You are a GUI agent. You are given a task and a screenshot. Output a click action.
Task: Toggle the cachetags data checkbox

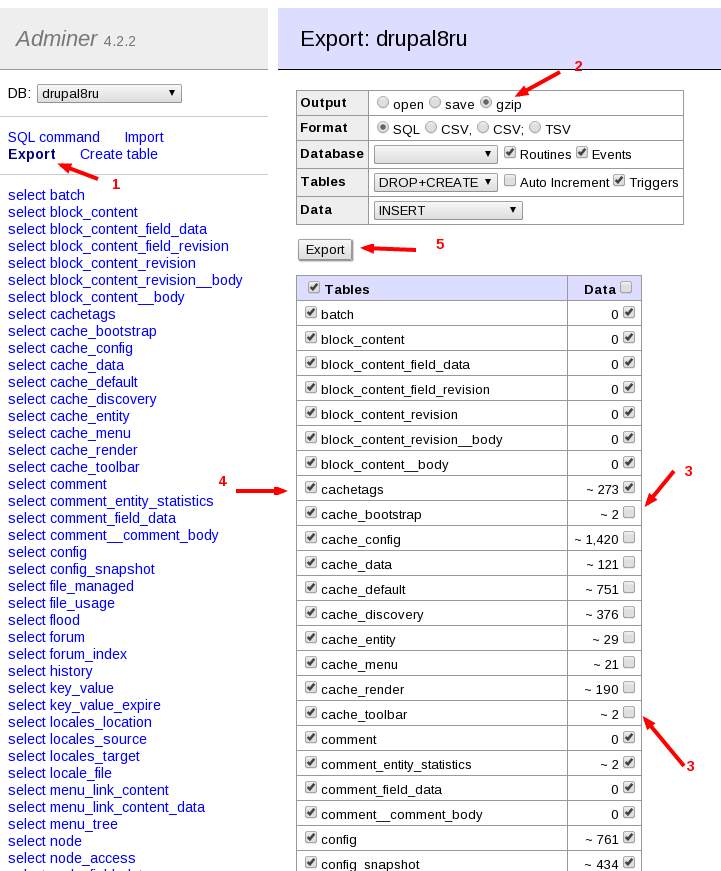(629, 487)
